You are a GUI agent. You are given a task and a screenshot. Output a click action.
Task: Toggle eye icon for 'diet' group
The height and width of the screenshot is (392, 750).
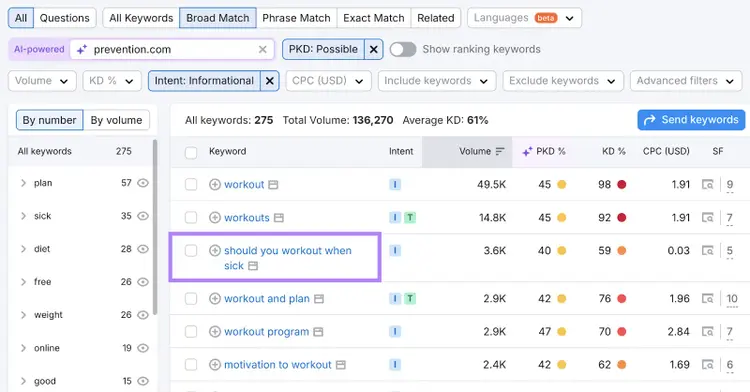(x=143, y=249)
